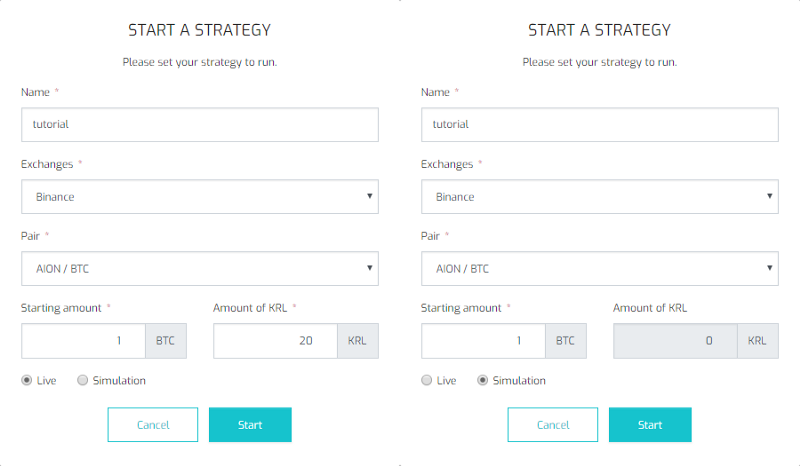800x466 pixels.
Task: Click BTC unit label in left form
Action: (166, 341)
